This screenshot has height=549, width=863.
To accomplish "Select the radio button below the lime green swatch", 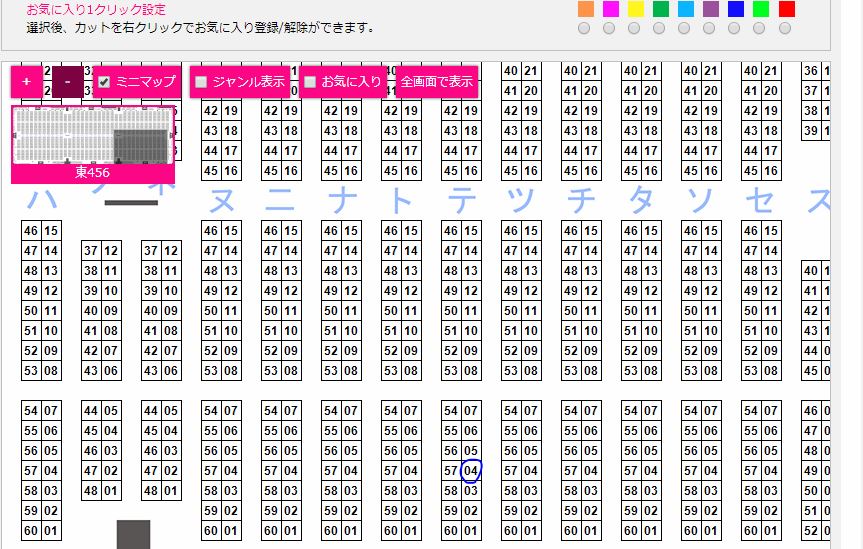I will tap(759, 28).
